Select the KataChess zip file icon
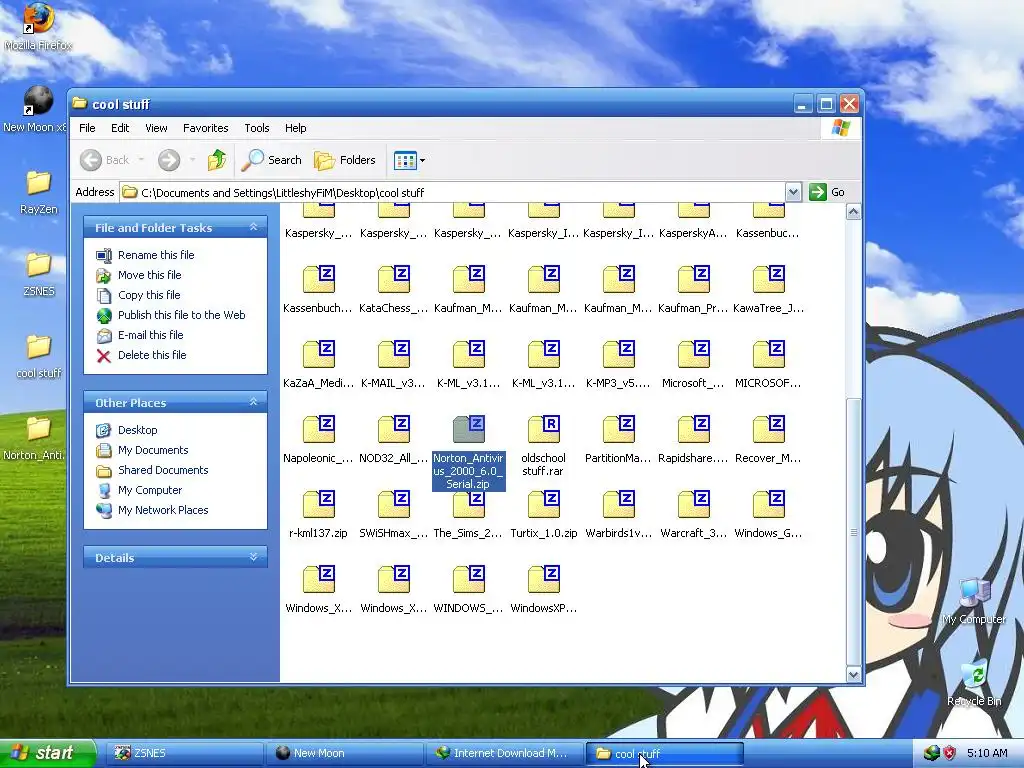1024x768 pixels. point(394,279)
